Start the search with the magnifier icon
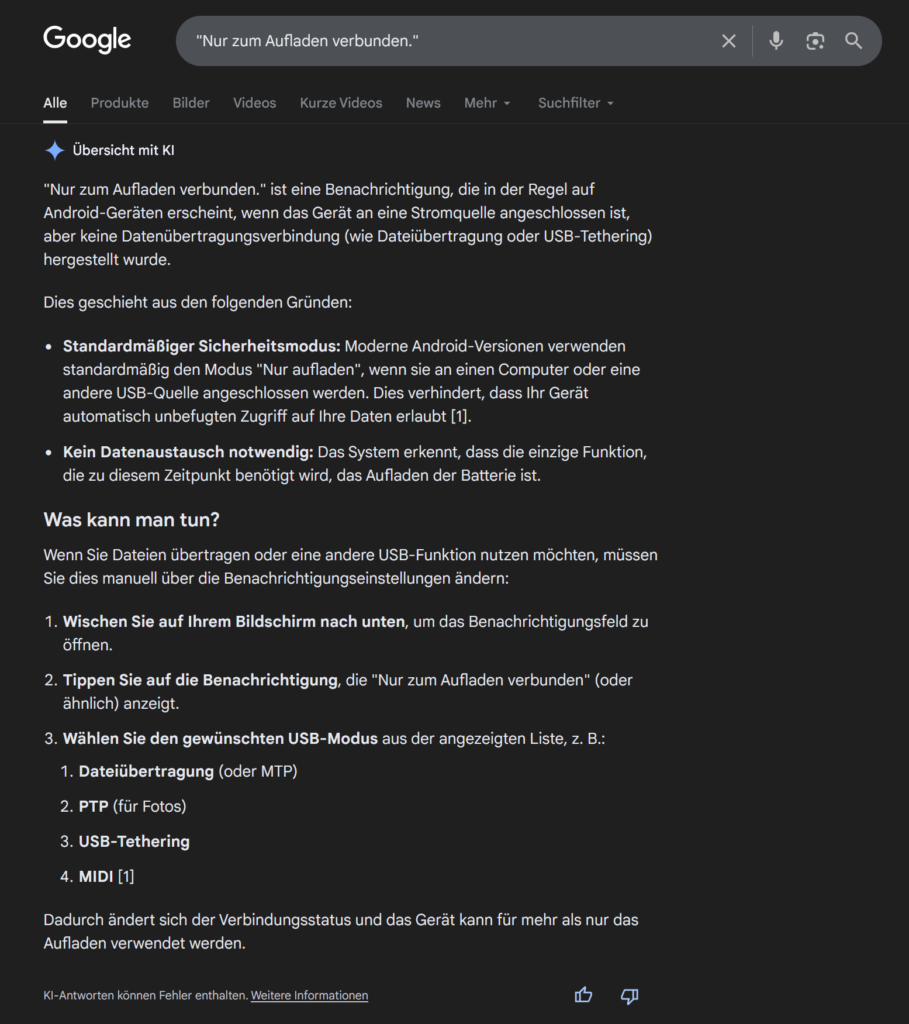This screenshot has width=909, height=1024. click(853, 41)
